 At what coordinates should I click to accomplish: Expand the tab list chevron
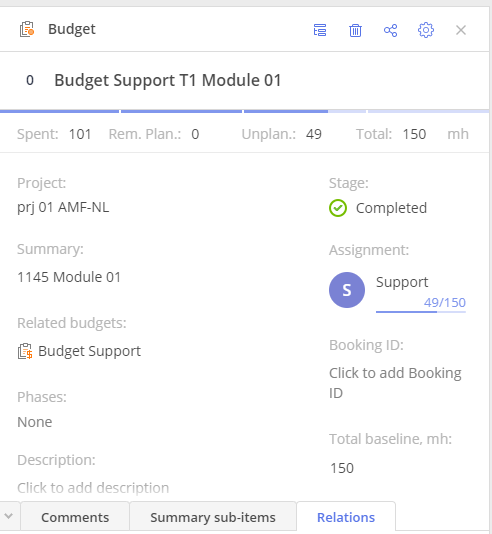click(9, 516)
